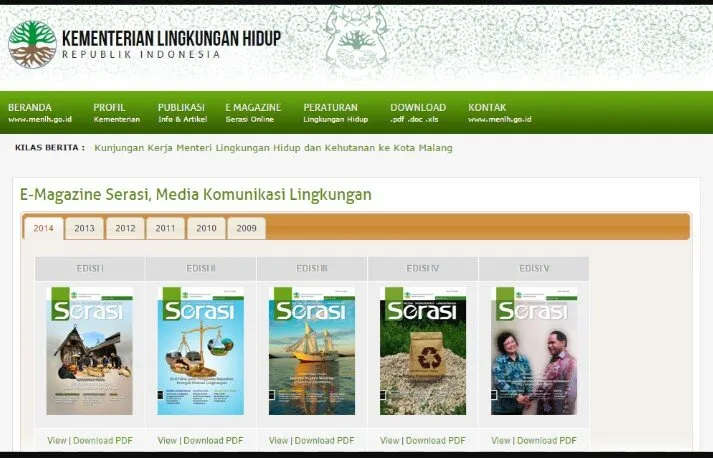Open the Edisi I Serasi cover thumbnail
Screen dimensions: 713x458
[90, 351]
